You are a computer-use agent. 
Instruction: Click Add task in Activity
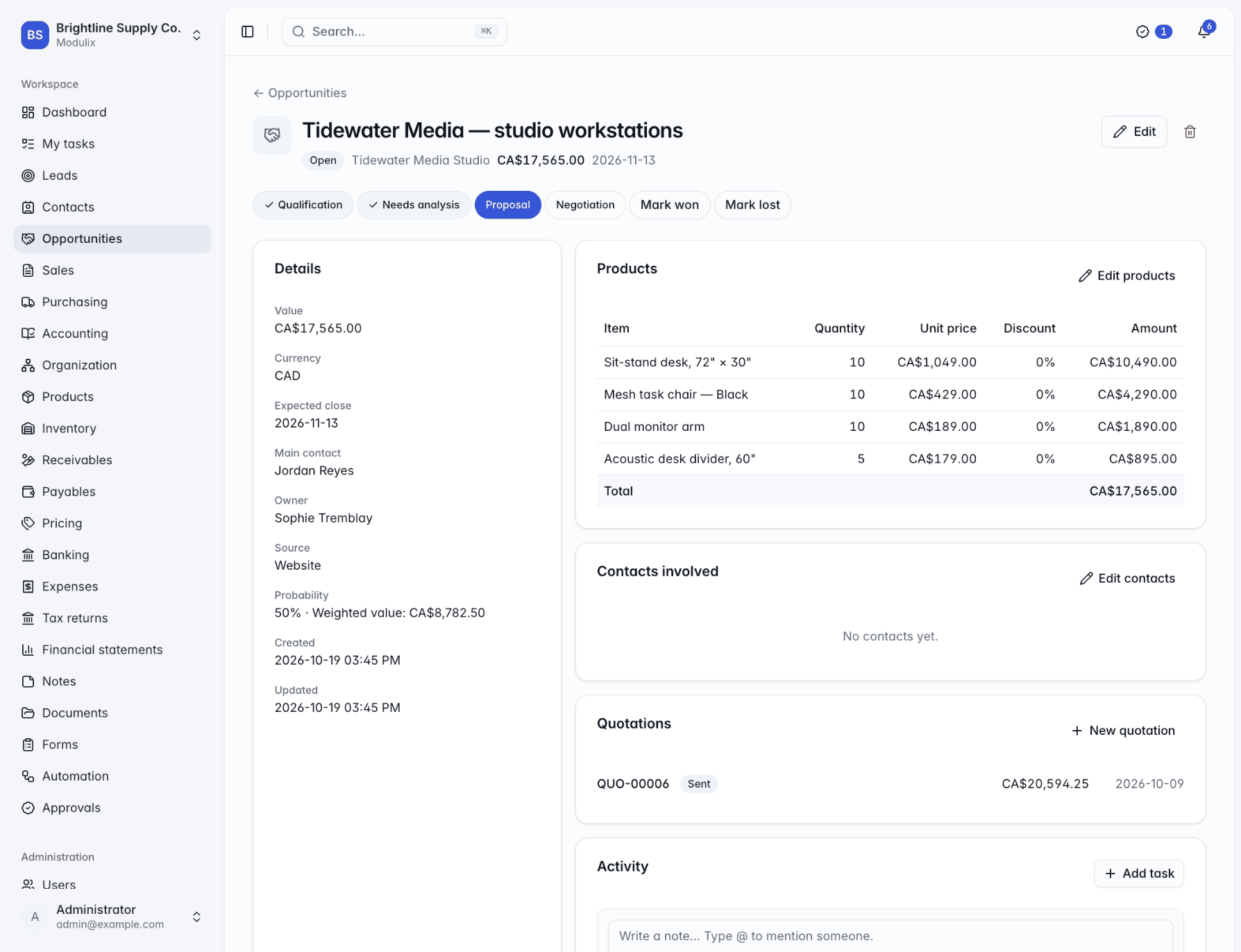tap(1139, 873)
